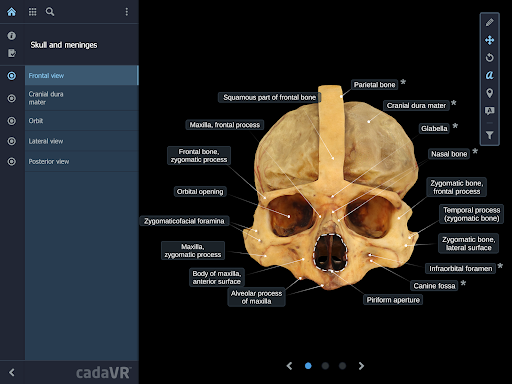The height and width of the screenshot is (384, 512).
Task: Click the Piriform aperture label
Action: [393, 300]
